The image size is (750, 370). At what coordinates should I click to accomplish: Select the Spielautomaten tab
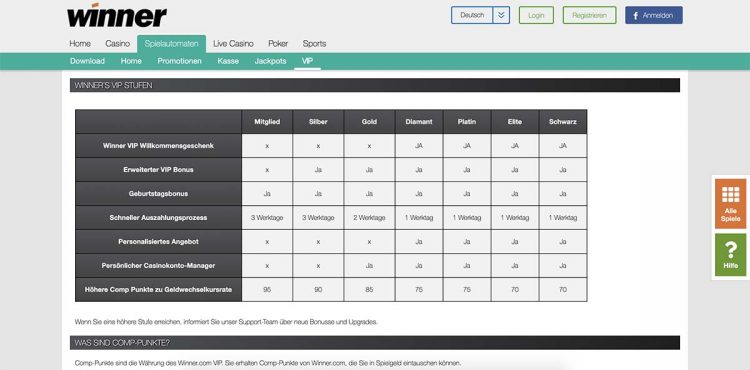[x=171, y=44]
